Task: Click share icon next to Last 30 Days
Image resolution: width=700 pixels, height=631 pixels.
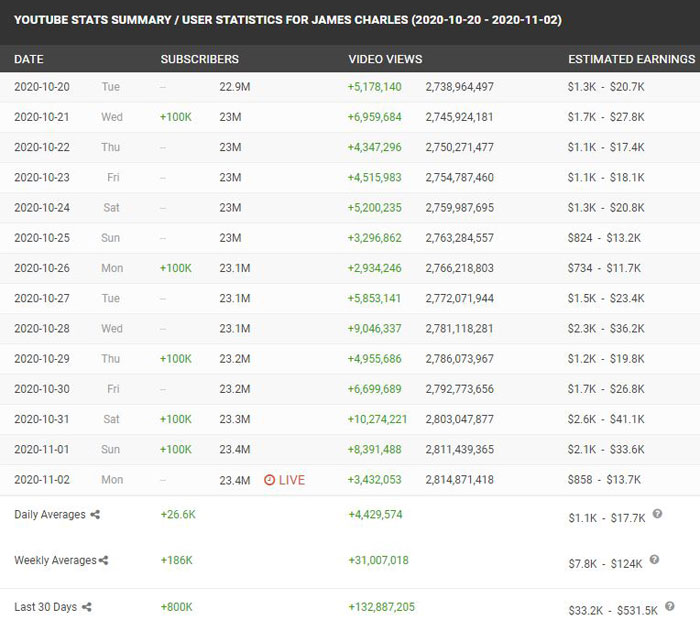Action: coord(87,607)
